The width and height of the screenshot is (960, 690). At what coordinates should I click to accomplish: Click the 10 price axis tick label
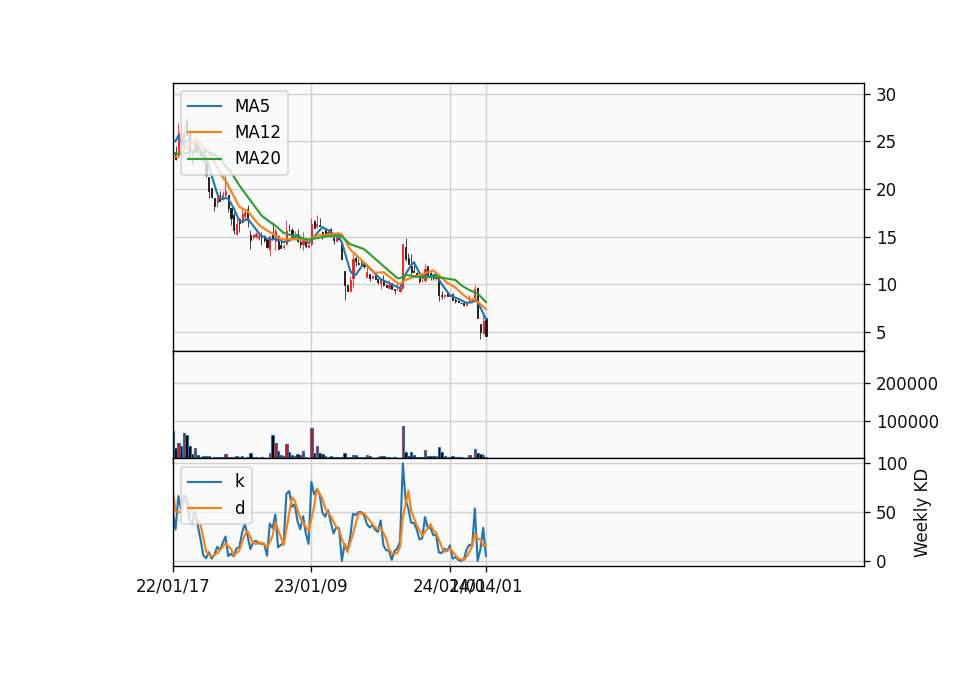click(886, 285)
